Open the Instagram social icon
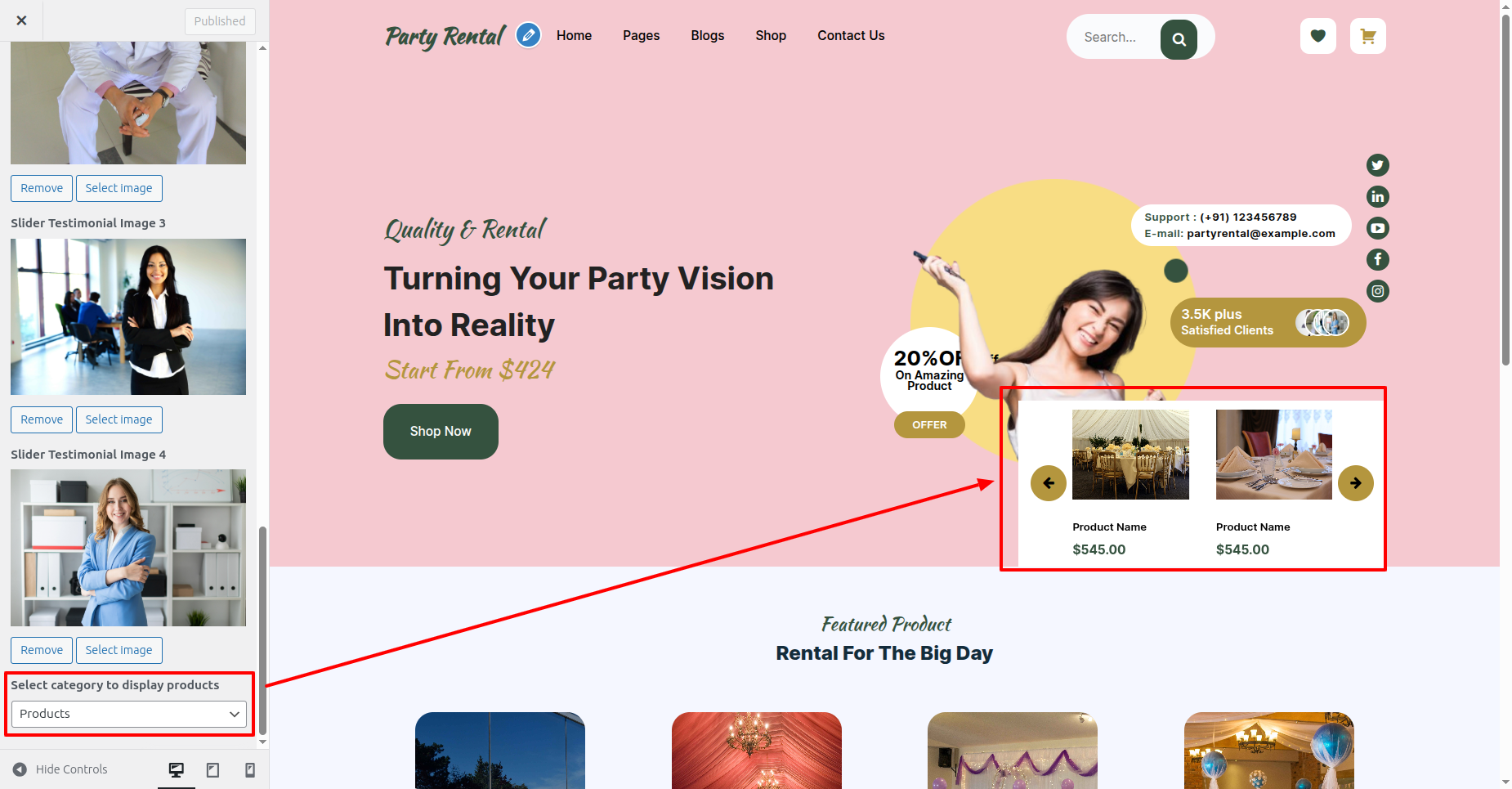Viewport: 1512px width, 789px height. (x=1378, y=291)
